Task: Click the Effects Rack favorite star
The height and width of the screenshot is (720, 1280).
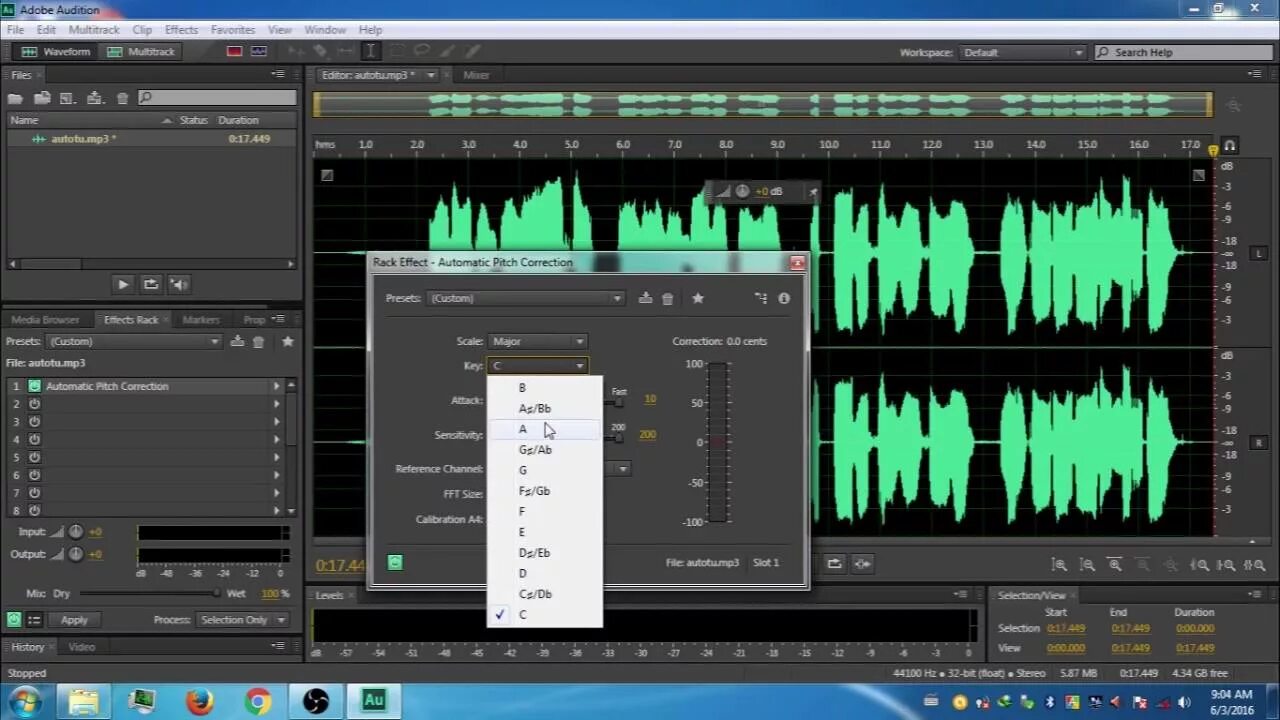Action: (x=288, y=341)
